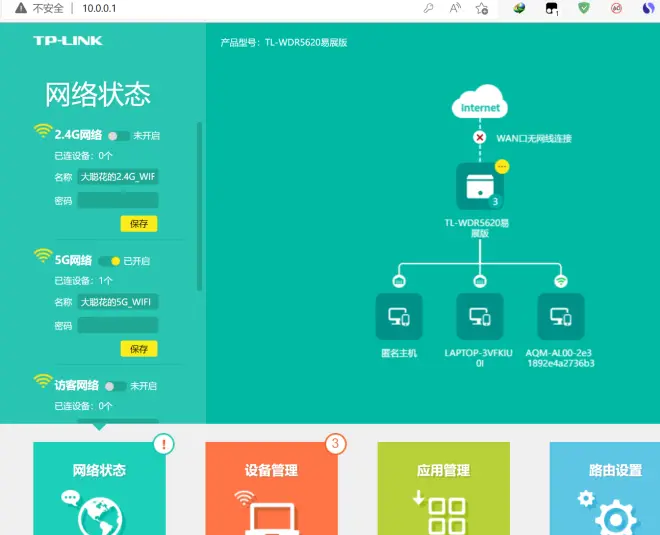Save the 2.4G network settings
This screenshot has width=660, height=535.
pos(139,224)
